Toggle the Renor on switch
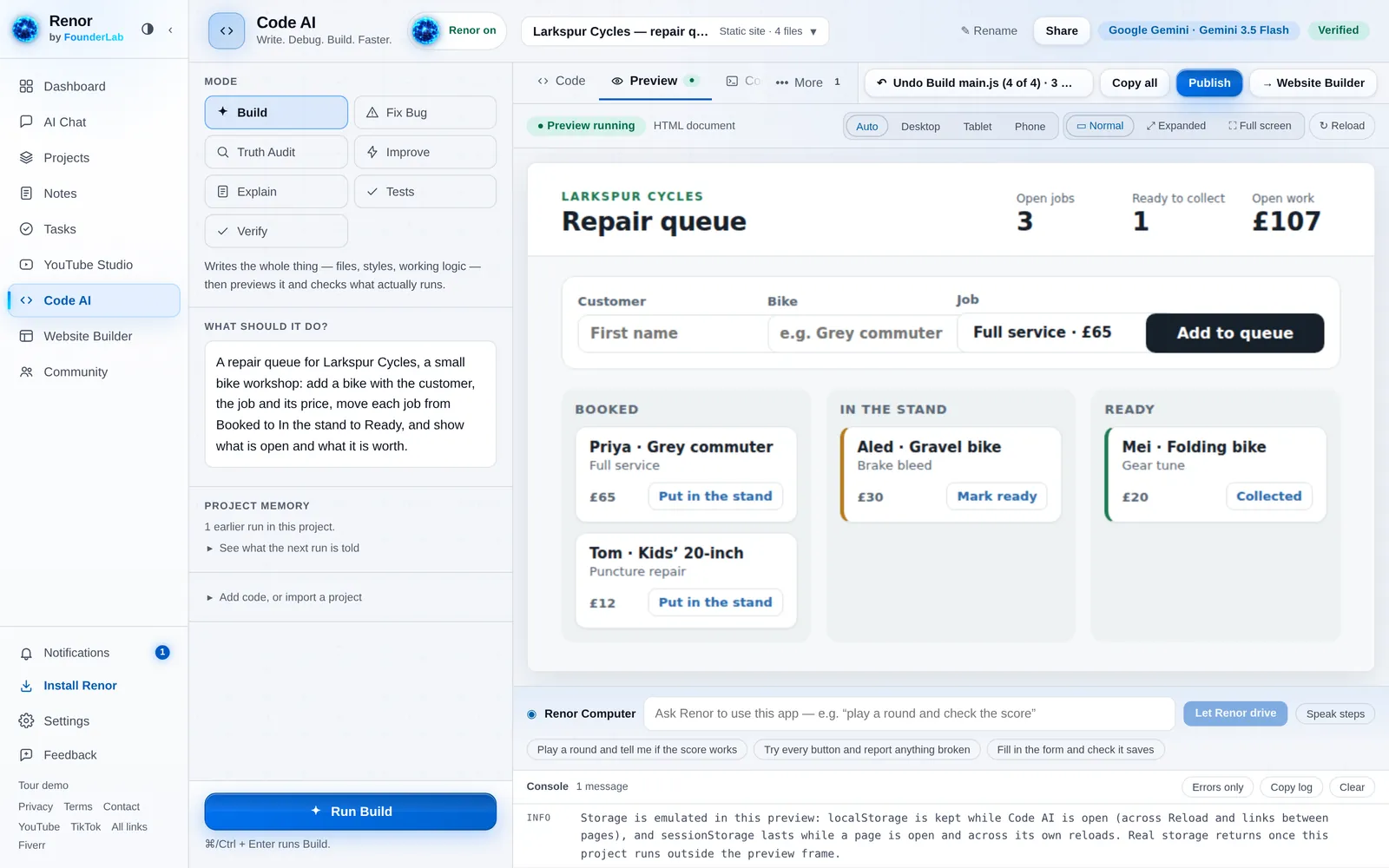The height and width of the screenshot is (868, 1389). (x=457, y=30)
